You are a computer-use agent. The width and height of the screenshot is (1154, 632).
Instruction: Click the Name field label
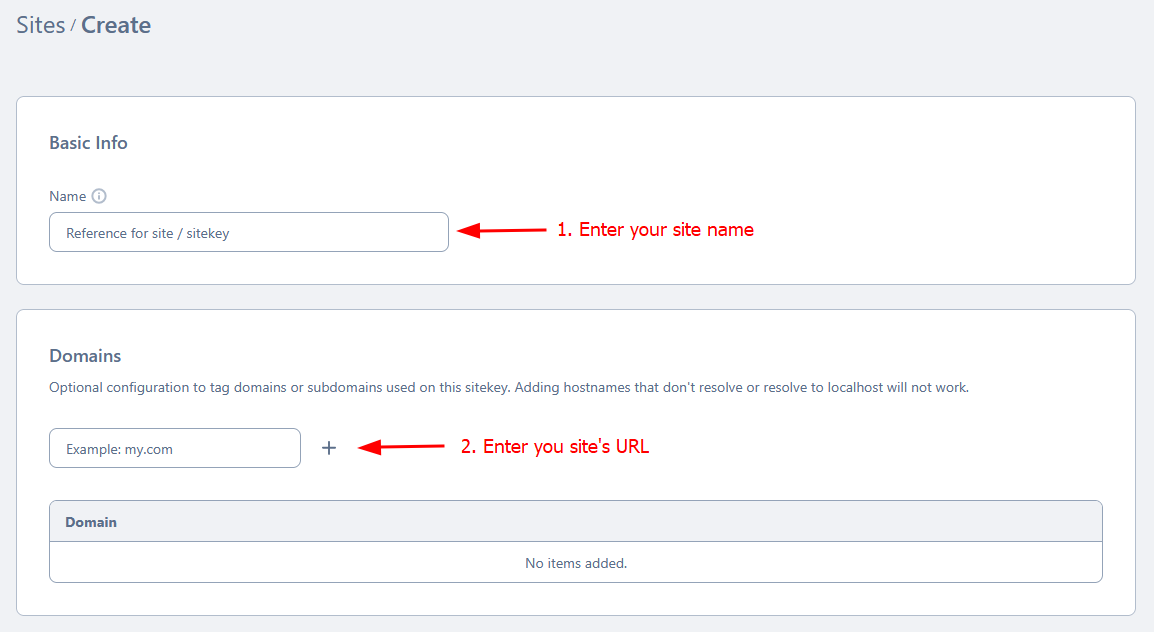point(68,196)
